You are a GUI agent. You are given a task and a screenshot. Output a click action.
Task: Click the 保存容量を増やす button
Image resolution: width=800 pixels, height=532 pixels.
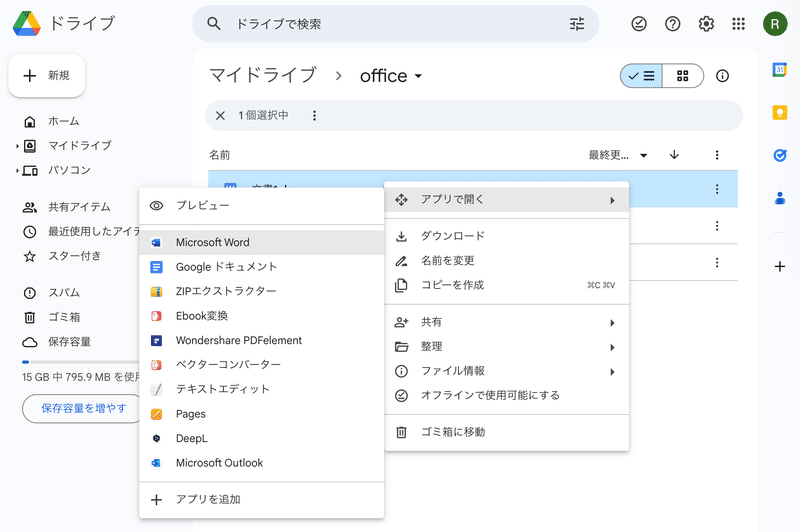[84, 408]
